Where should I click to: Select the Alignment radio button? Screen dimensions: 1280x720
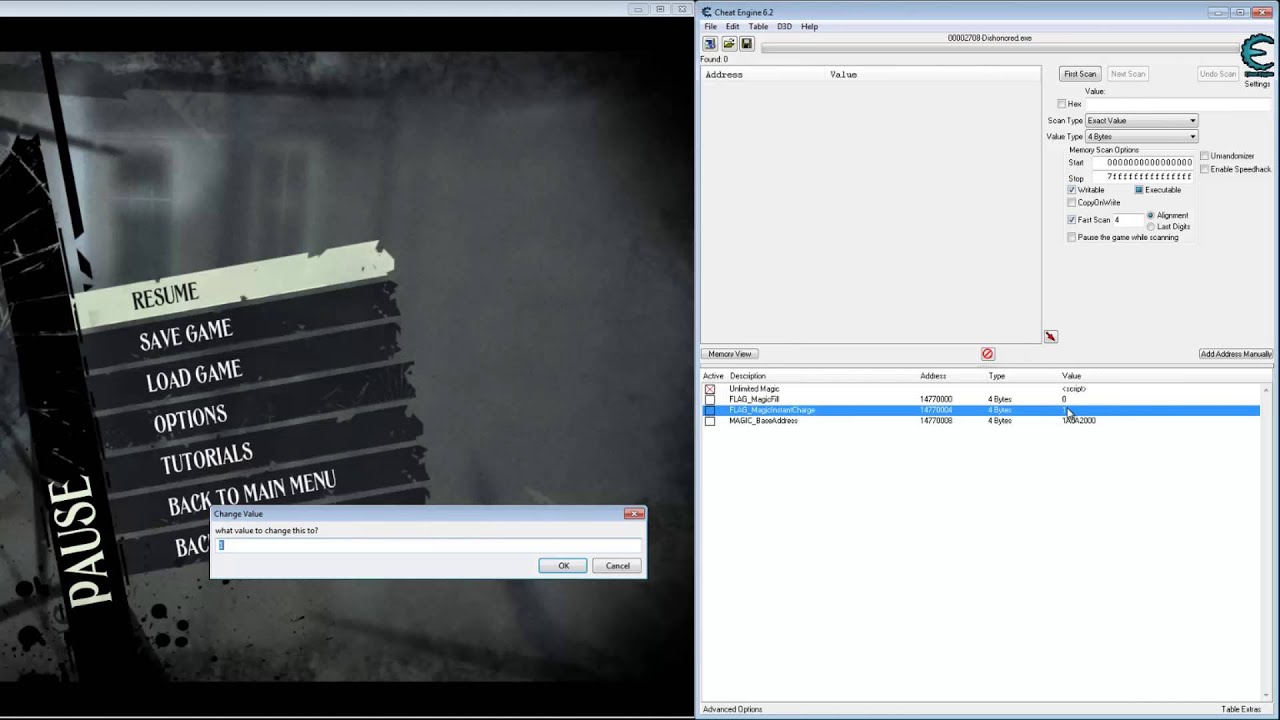point(1151,215)
